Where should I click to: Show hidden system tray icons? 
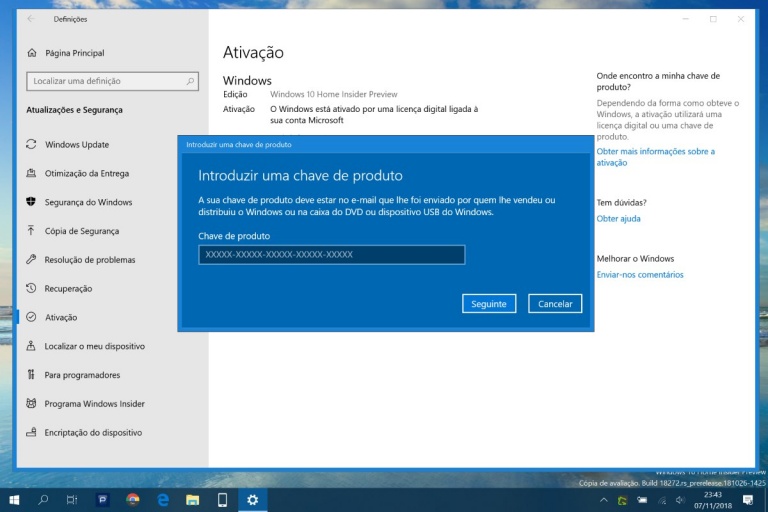point(604,500)
